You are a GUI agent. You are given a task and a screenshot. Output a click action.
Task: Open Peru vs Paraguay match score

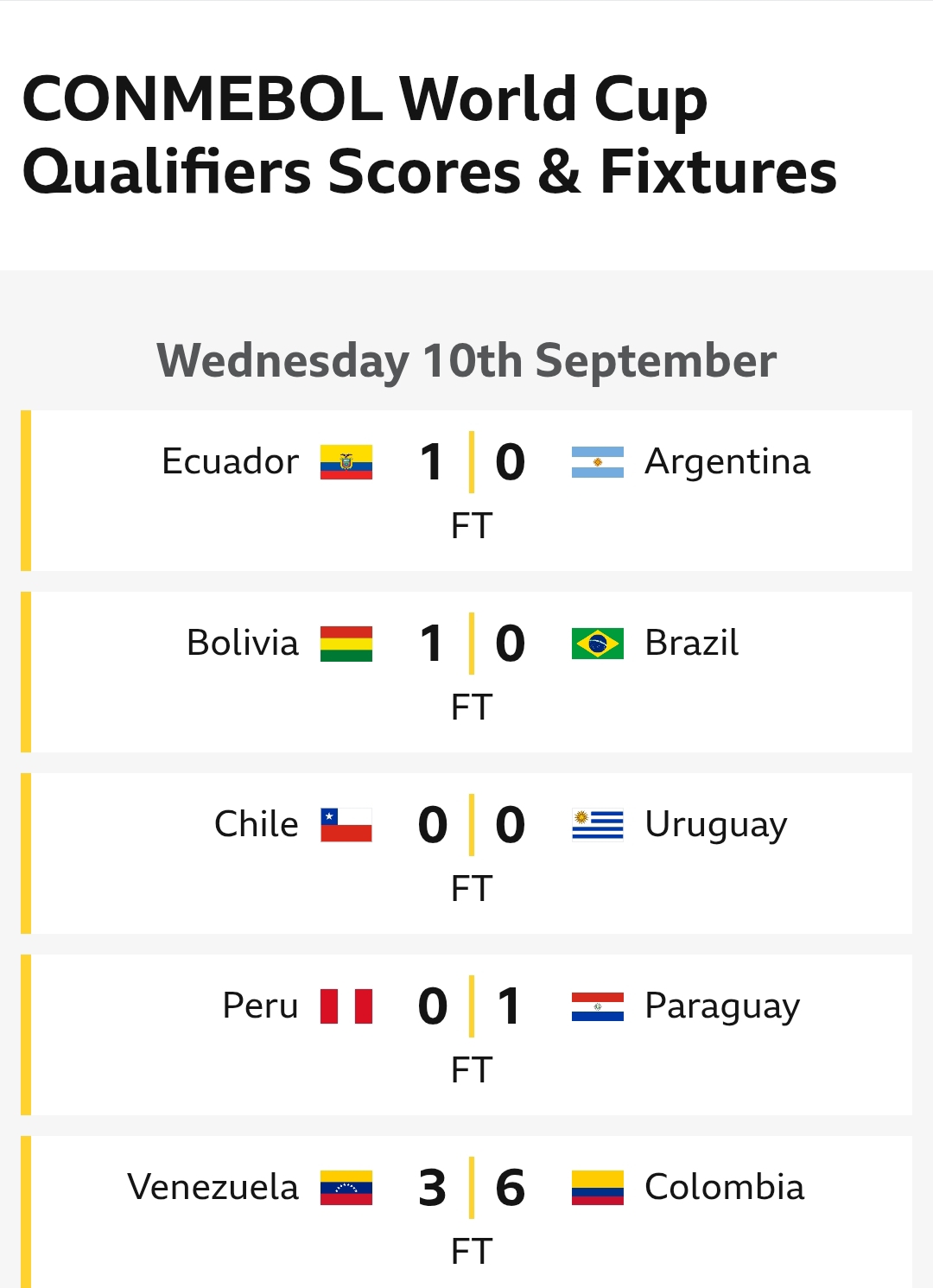click(471, 1006)
